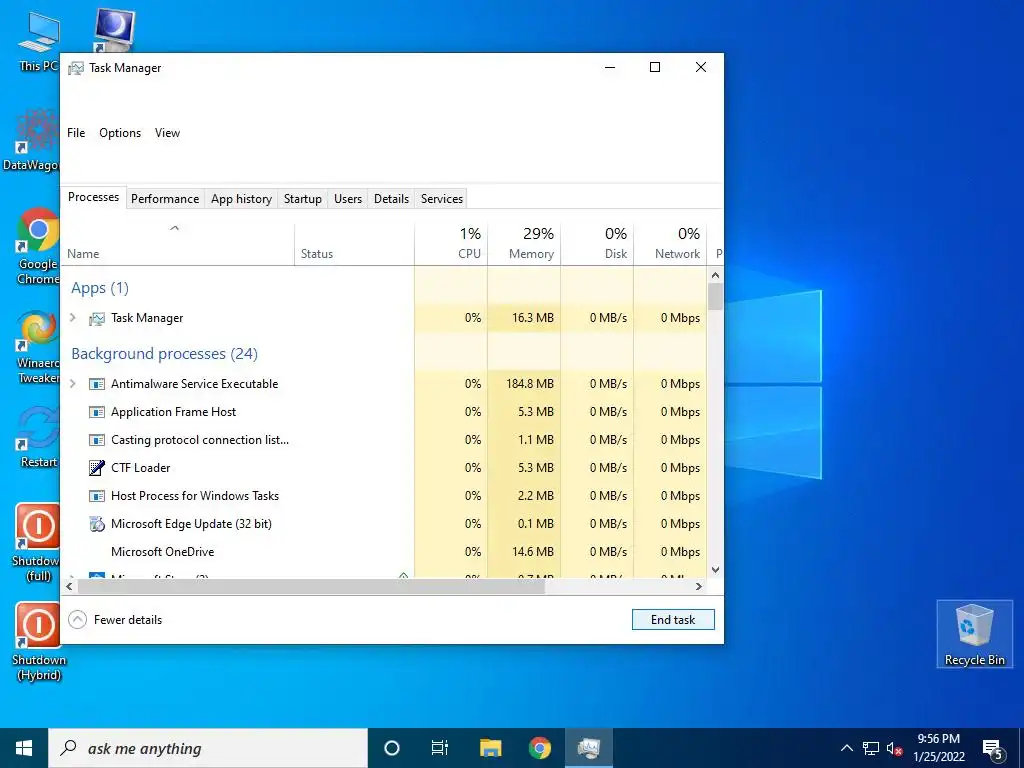This screenshot has width=1024, height=768.
Task: Select the Shutdown (Hybrid) desktop shortcut
Action: point(39,642)
